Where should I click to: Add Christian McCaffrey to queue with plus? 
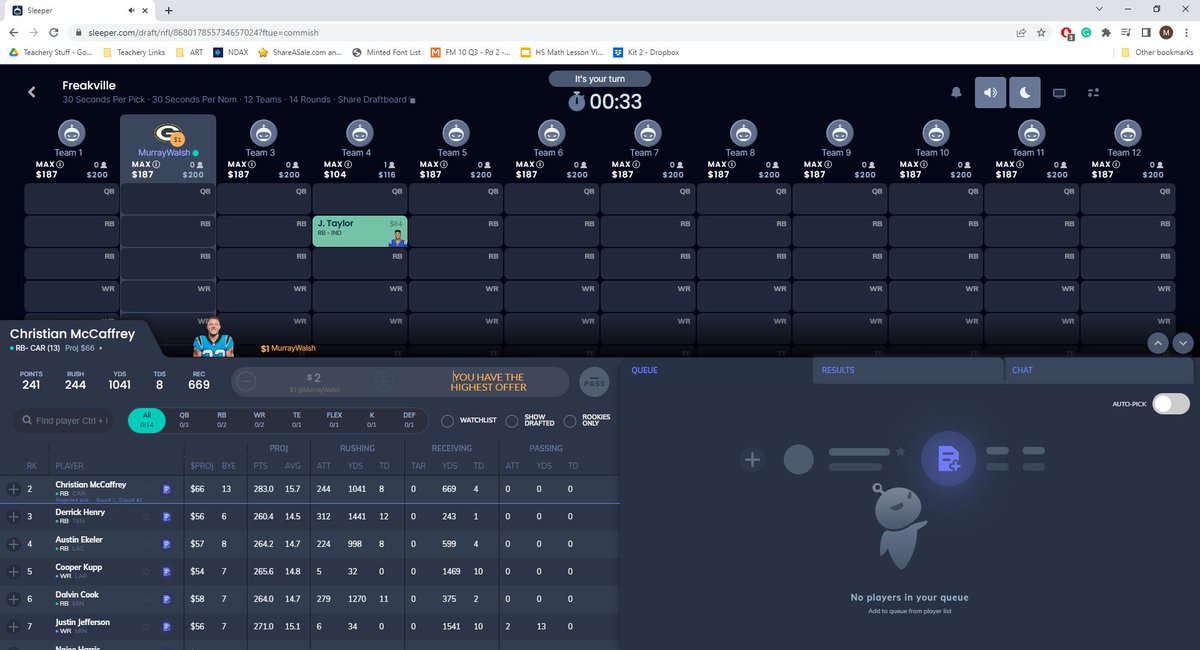(13, 489)
